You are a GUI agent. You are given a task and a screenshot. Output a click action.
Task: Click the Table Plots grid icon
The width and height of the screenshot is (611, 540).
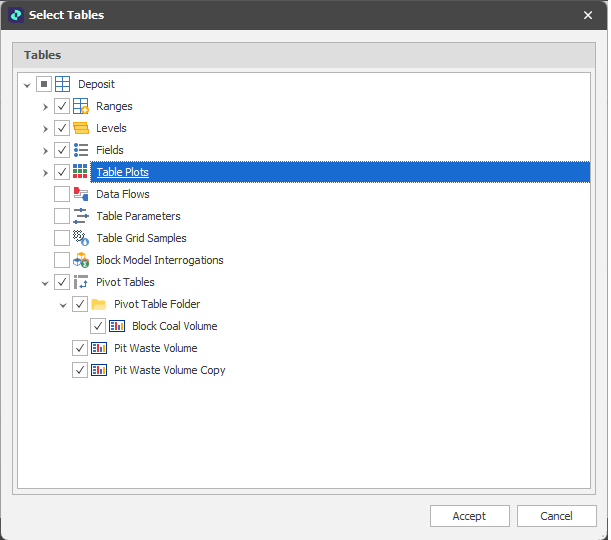coord(81,172)
